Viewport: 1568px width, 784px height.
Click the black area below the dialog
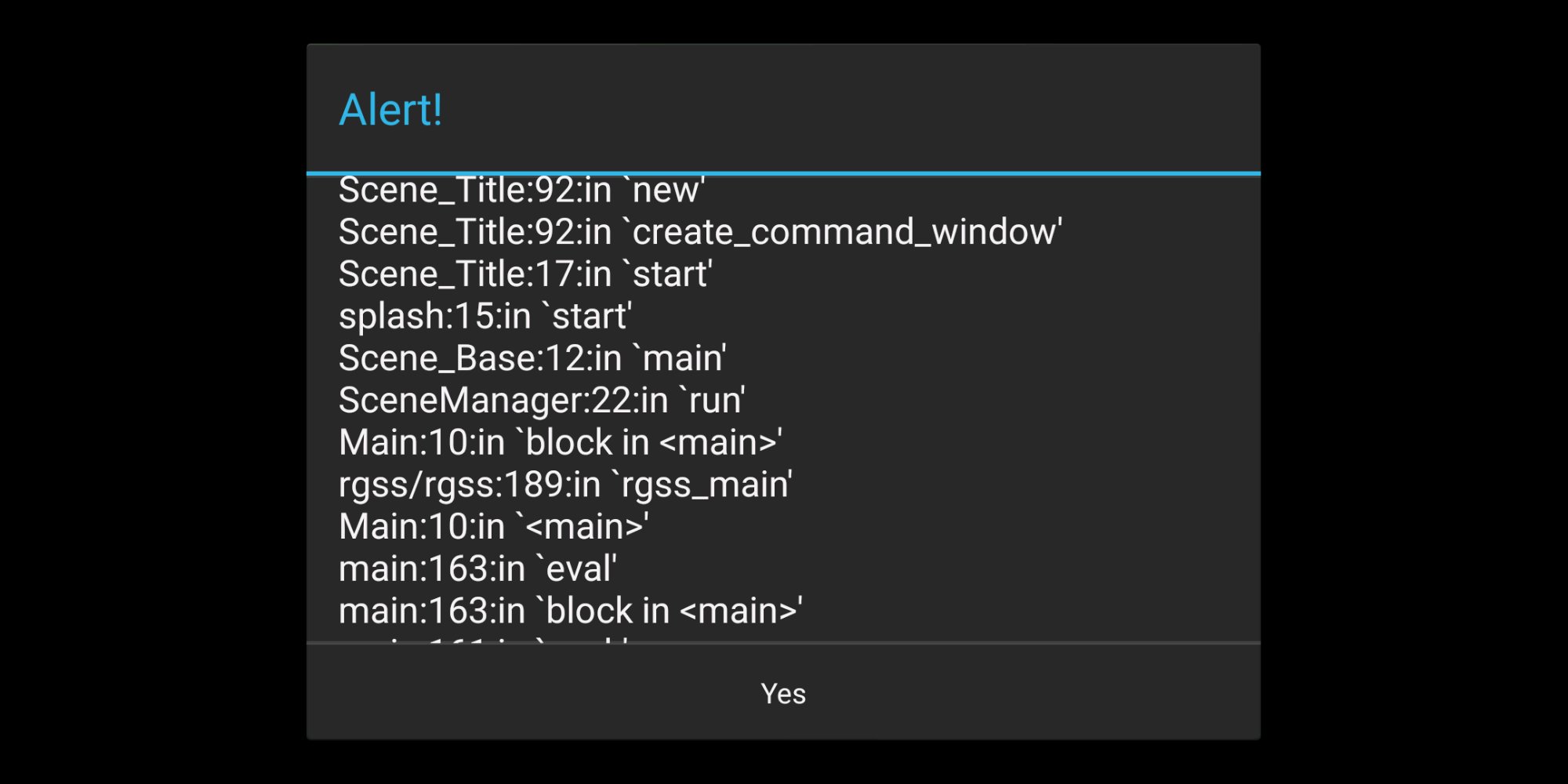(783, 762)
